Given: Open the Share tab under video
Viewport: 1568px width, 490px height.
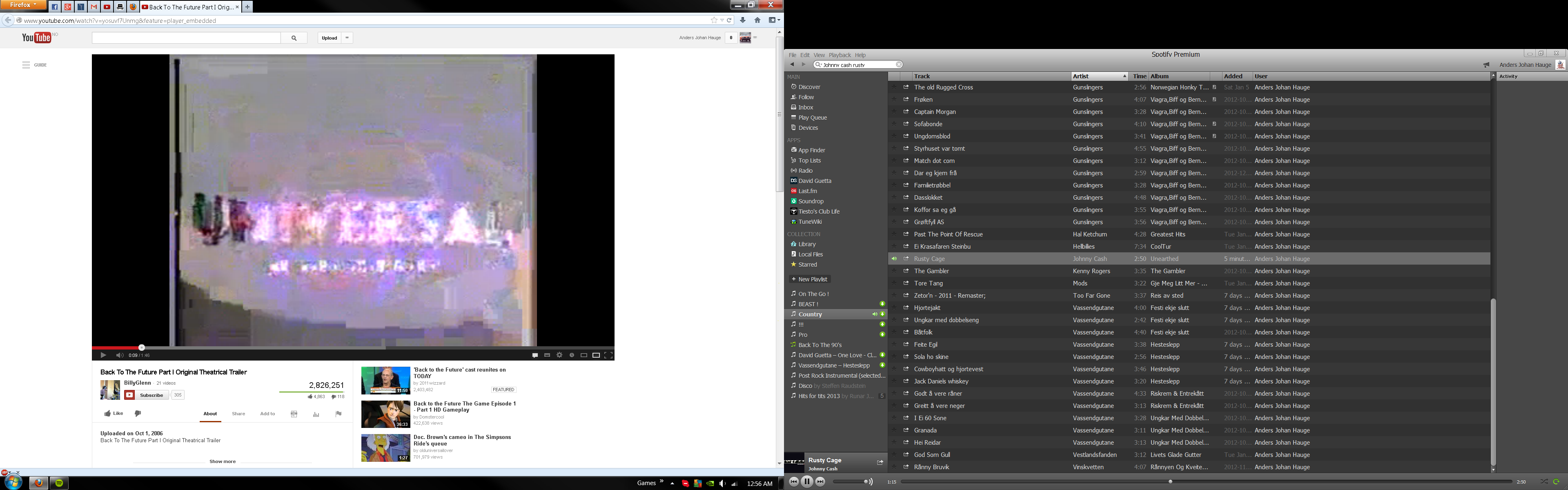Looking at the screenshot, I should click(x=238, y=414).
